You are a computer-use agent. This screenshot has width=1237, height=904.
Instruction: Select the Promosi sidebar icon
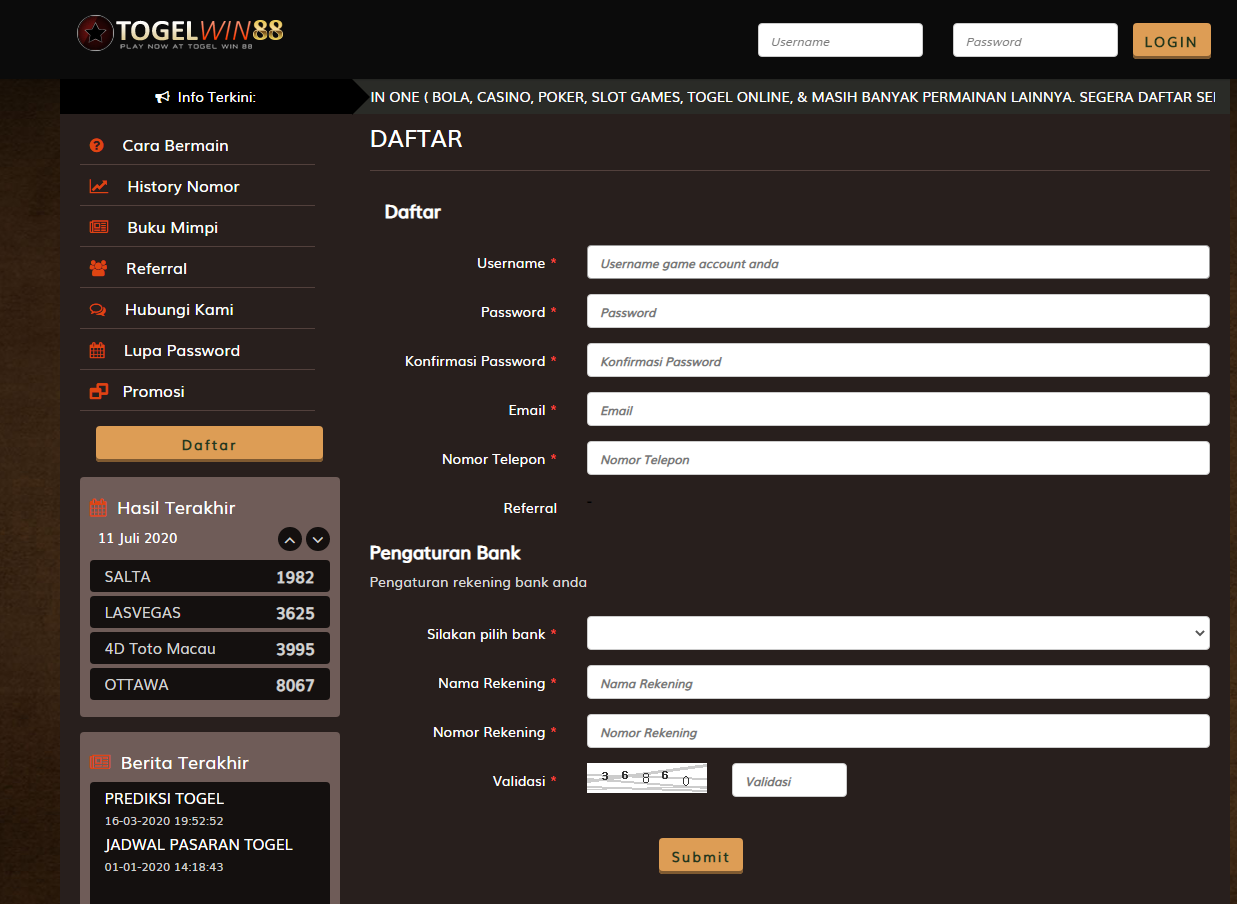coord(97,391)
